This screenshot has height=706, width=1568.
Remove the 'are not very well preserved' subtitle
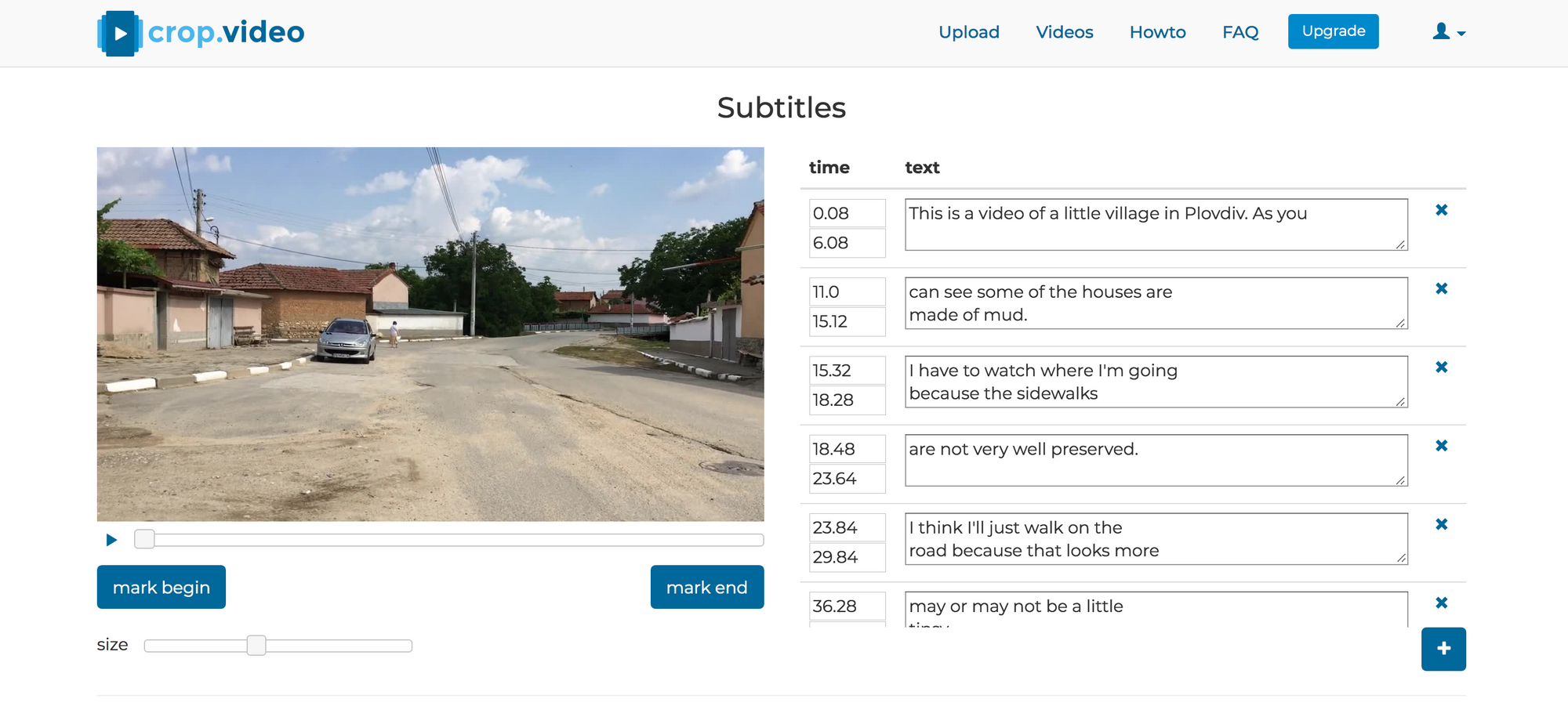pyautogui.click(x=1441, y=446)
